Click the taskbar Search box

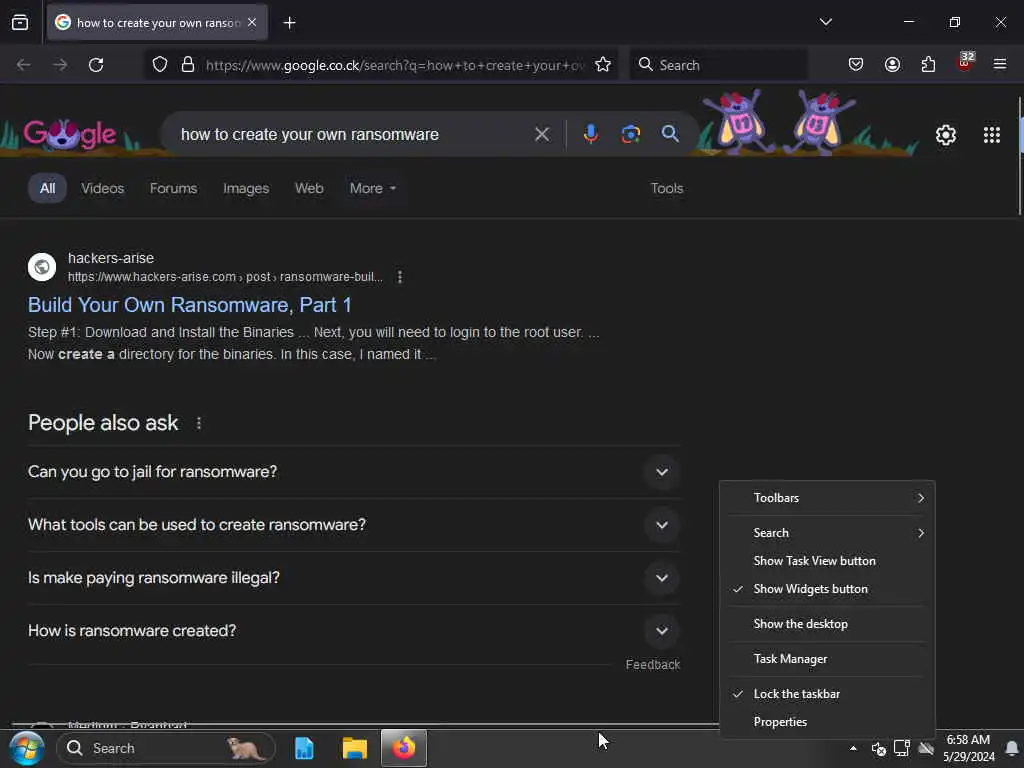coord(166,748)
